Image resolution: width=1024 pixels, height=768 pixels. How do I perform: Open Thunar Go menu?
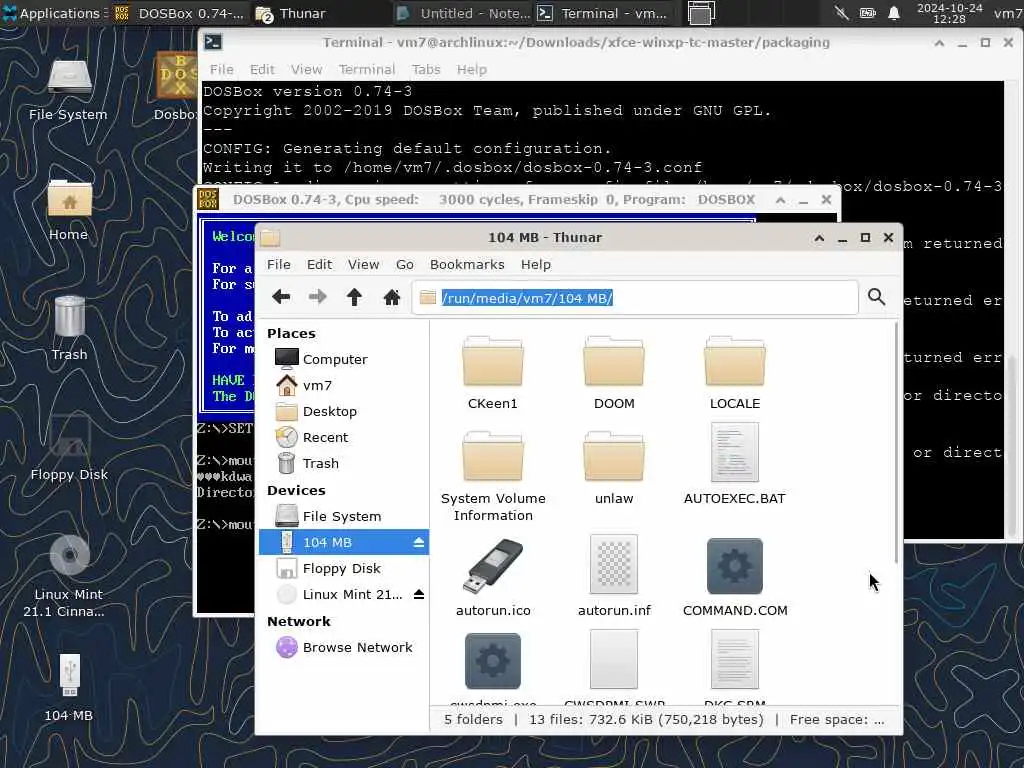[405, 264]
